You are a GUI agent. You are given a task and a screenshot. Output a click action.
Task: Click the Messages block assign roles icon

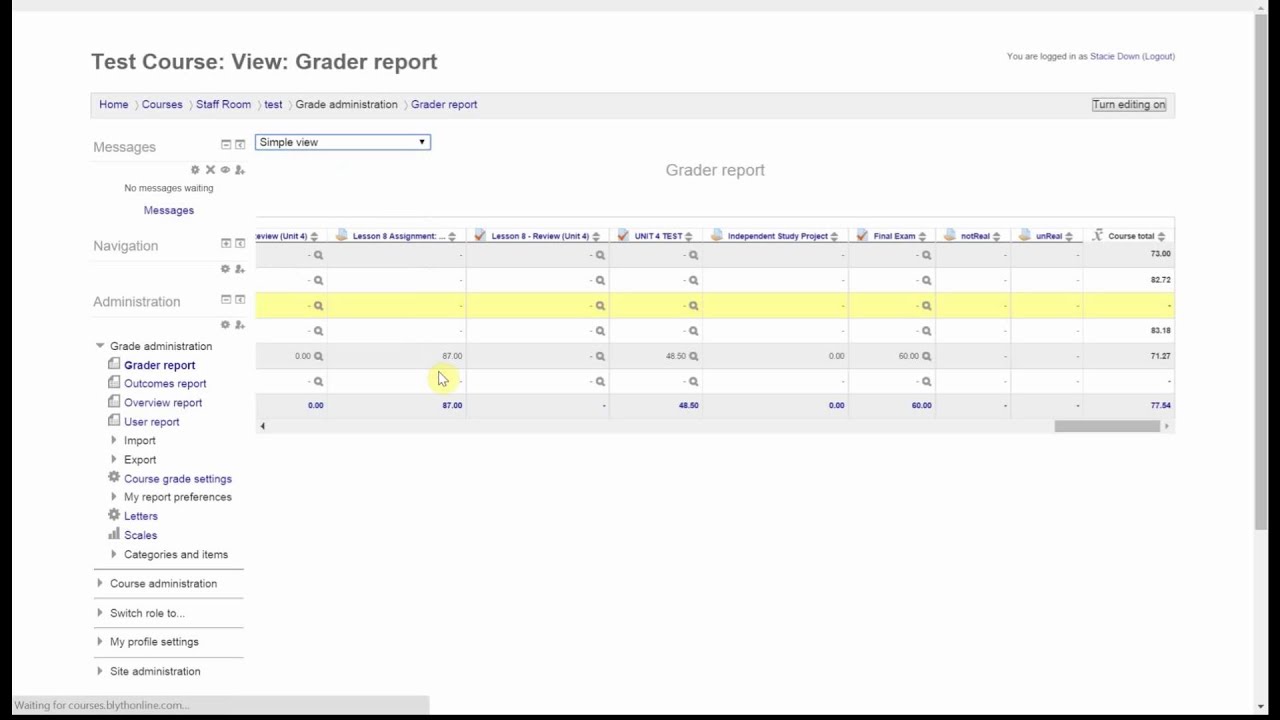click(240, 170)
